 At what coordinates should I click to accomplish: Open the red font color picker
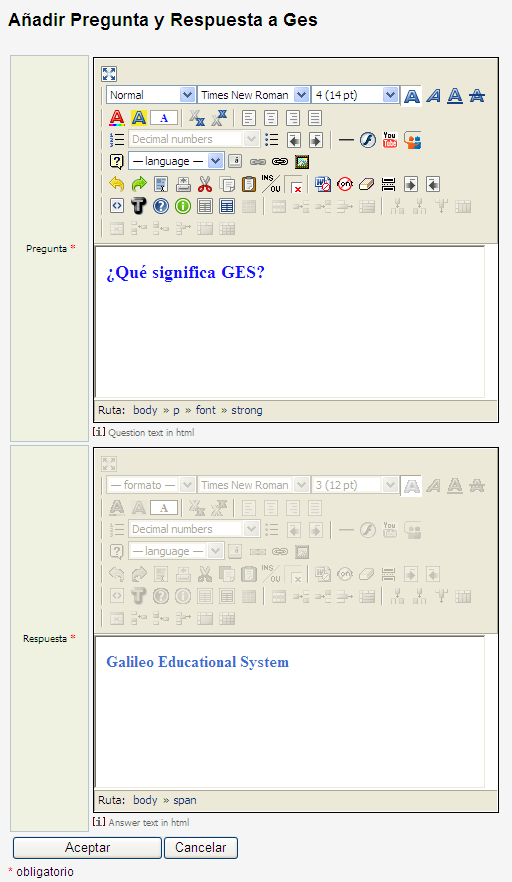(x=116, y=118)
